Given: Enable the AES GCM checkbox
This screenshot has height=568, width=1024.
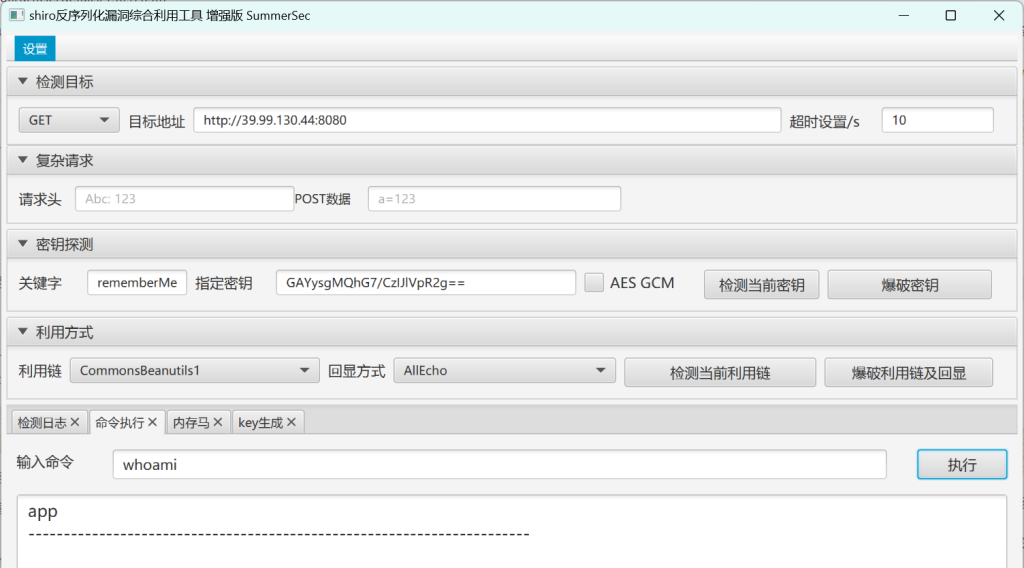Looking at the screenshot, I should [x=594, y=283].
